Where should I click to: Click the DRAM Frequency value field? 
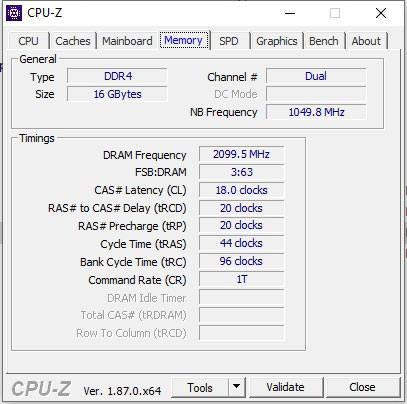pyautogui.click(x=241, y=154)
